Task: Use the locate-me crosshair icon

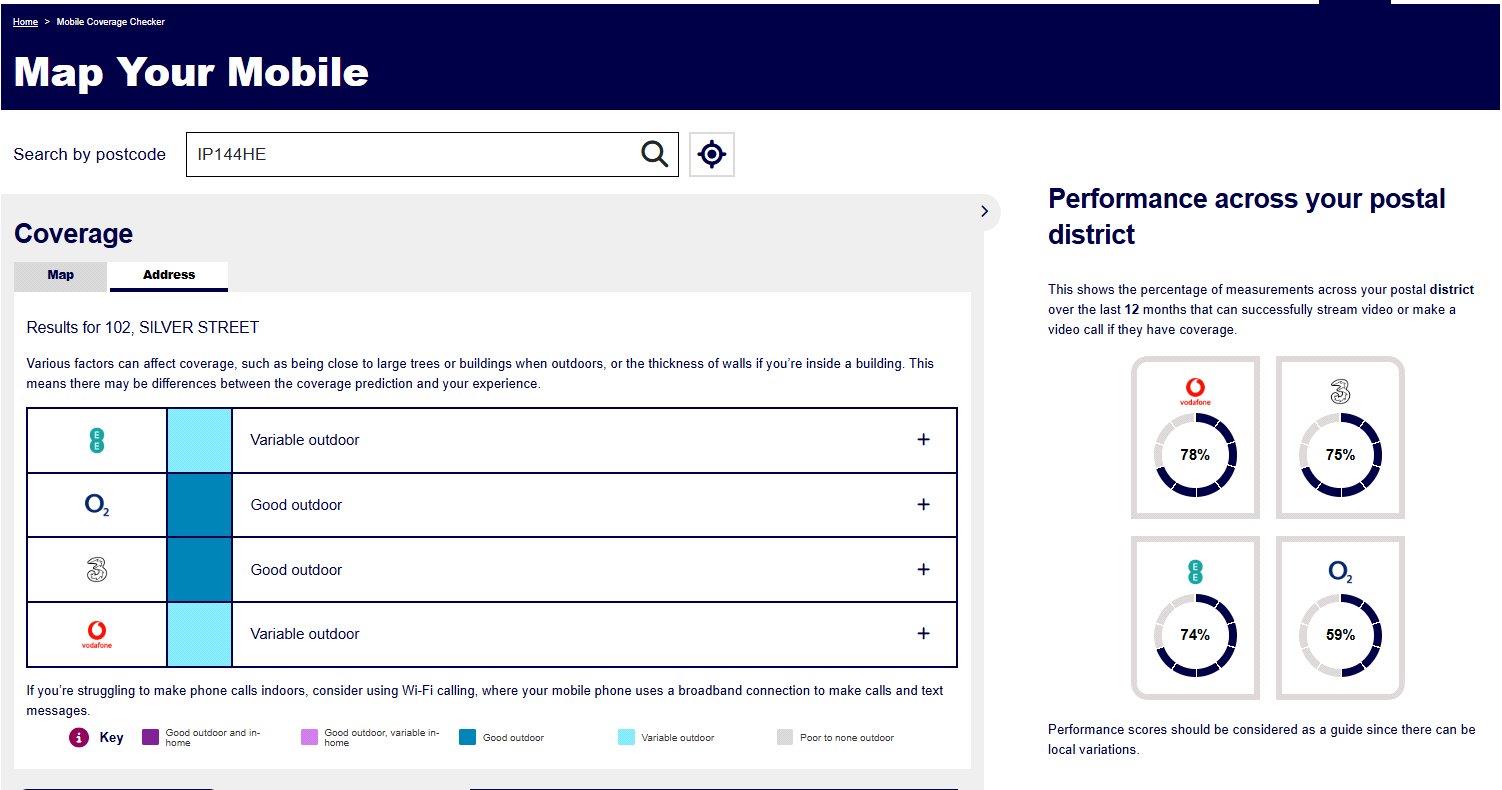Action: [x=712, y=154]
